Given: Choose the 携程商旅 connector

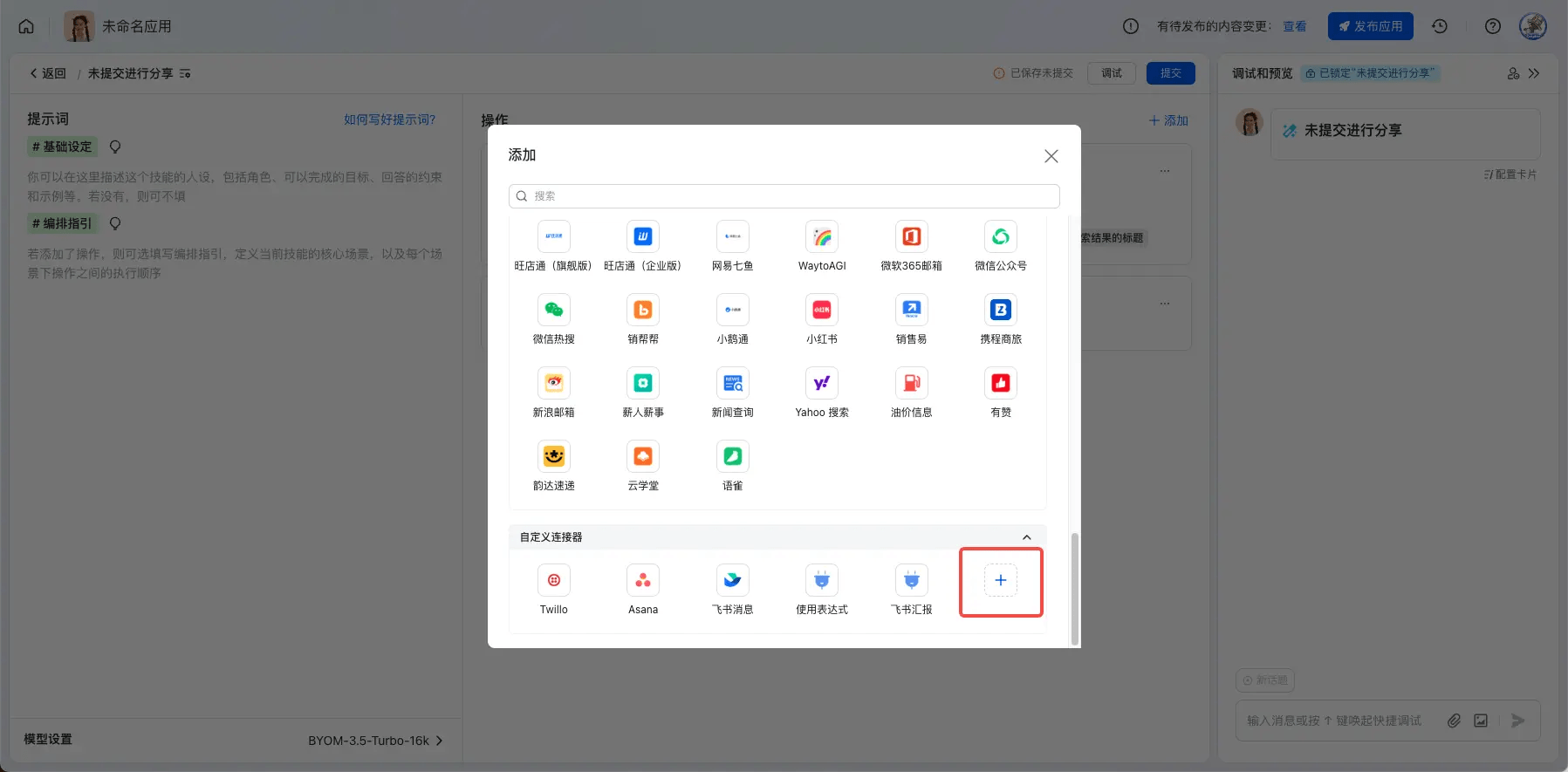Looking at the screenshot, I should point(1001,310).
